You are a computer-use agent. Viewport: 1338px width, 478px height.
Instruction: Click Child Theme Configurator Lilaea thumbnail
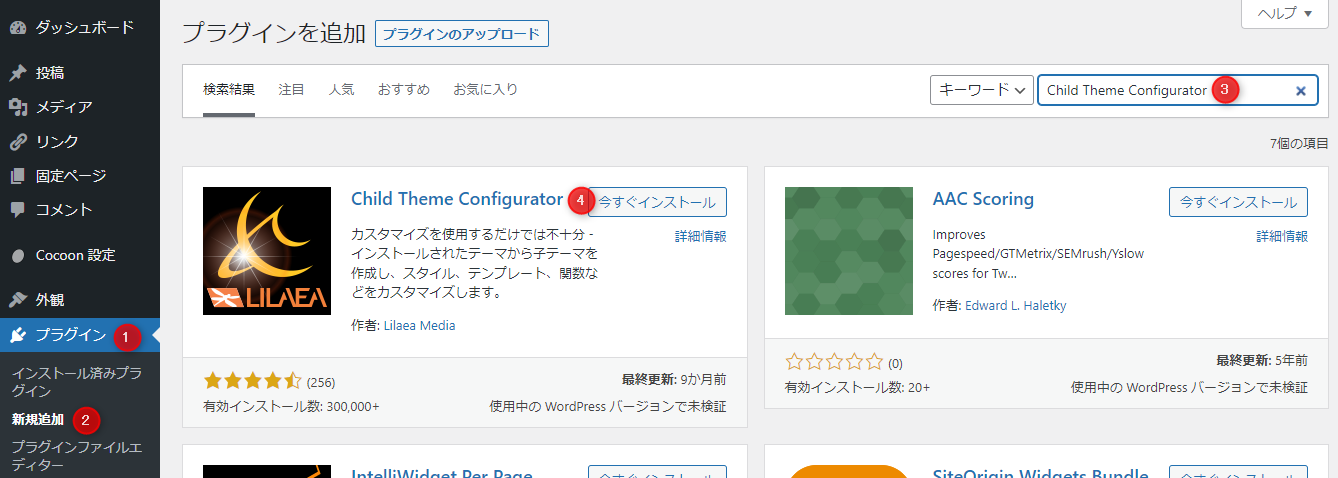click(267, 251)
